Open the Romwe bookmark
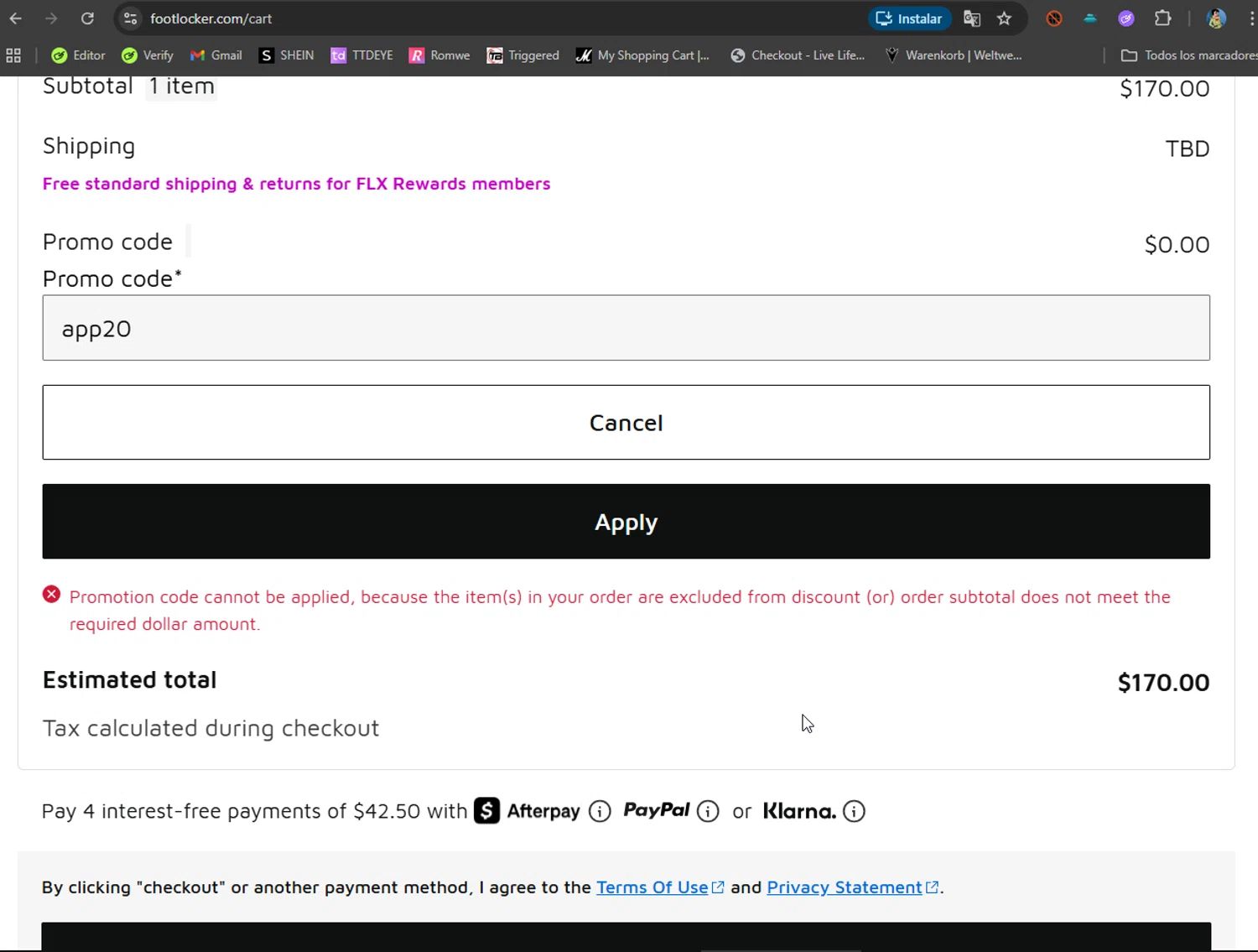 [439, 55]
